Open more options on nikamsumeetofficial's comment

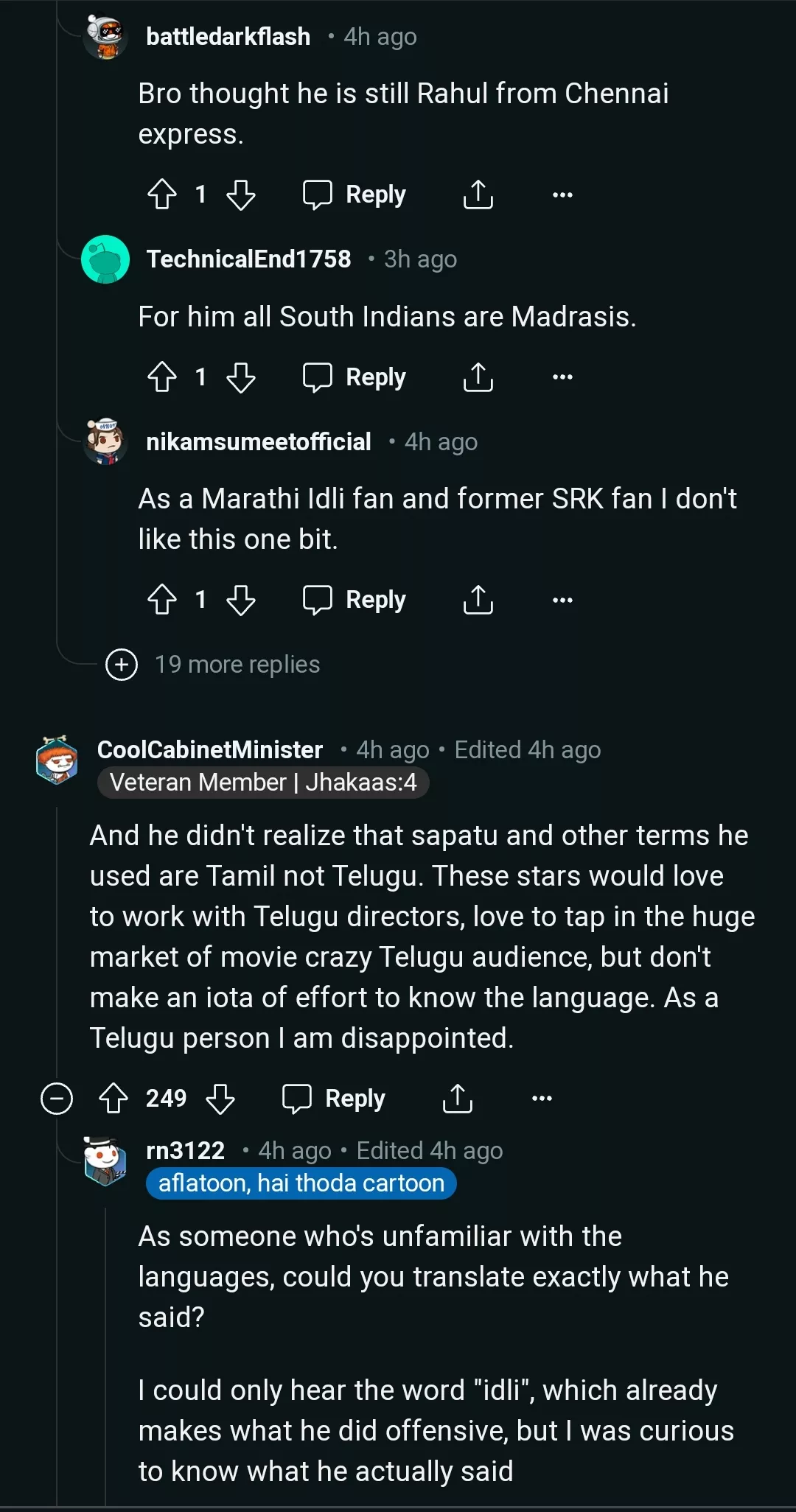tap(562, 600)
